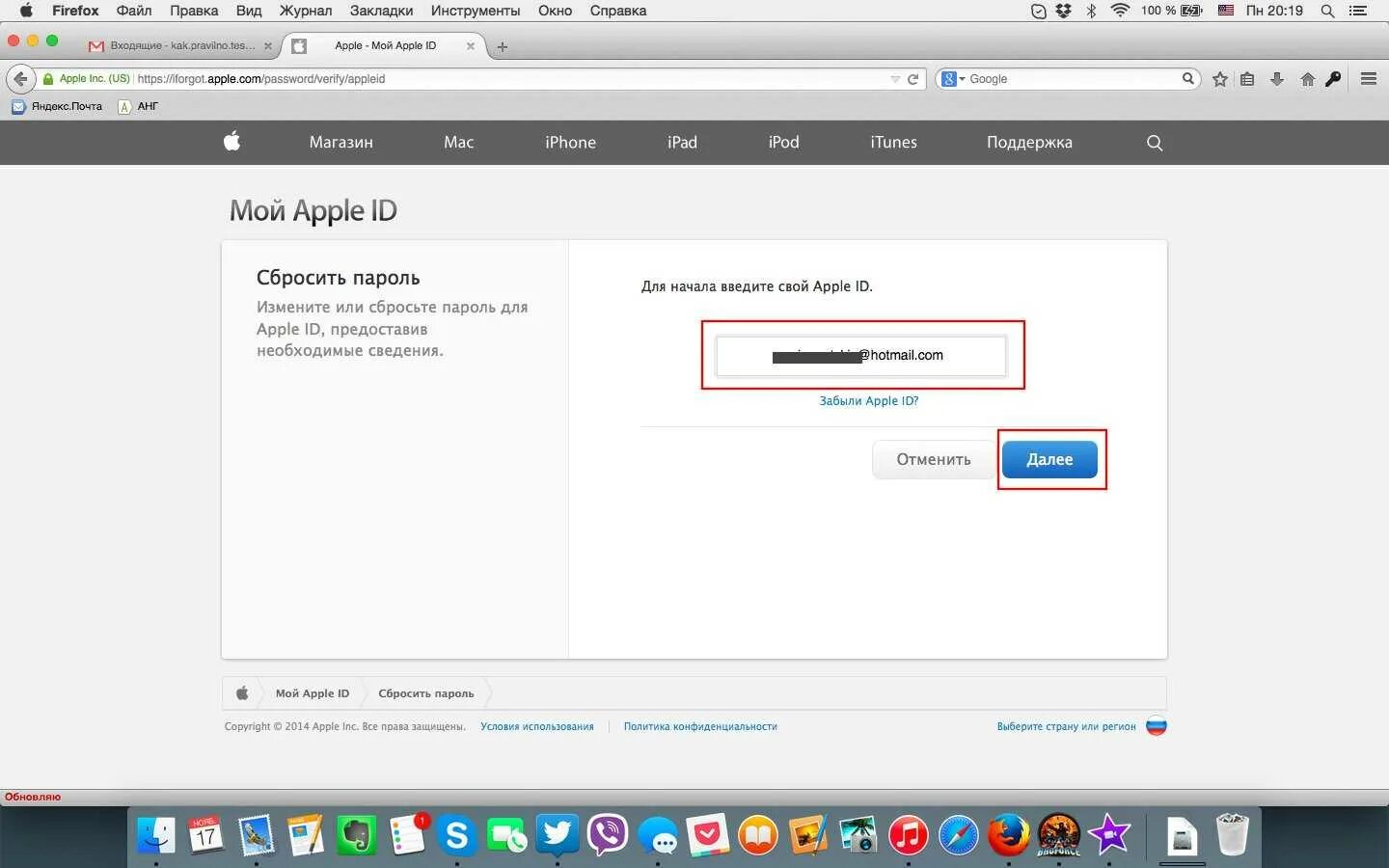Screen dimensions: 1389x868
Task: Open the Поддержка navigation link
Action: point(1029,143)
